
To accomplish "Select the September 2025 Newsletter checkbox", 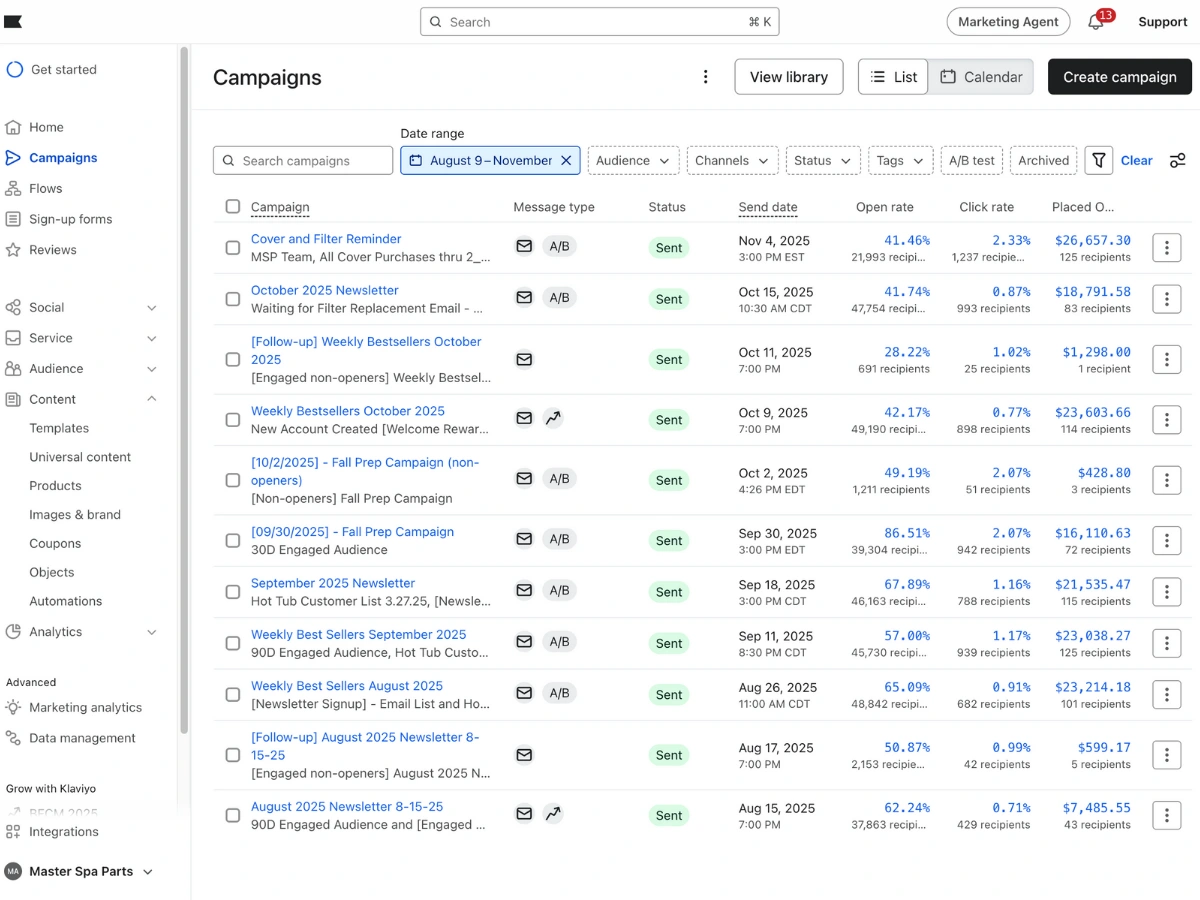I will pos(233,592).
